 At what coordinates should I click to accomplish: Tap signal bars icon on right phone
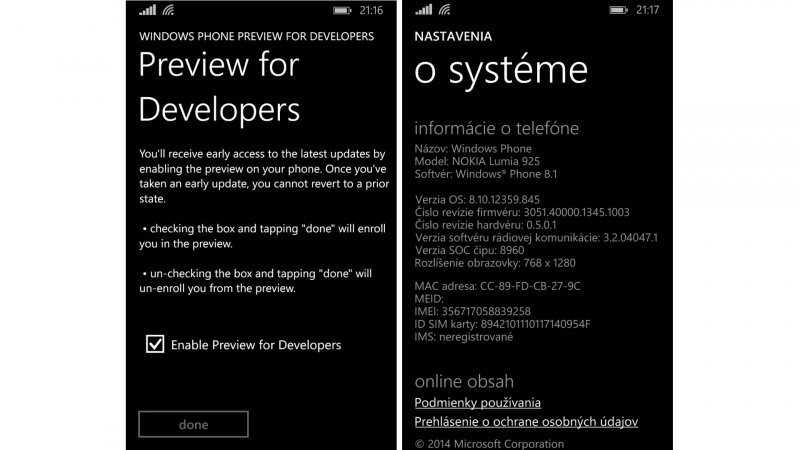(423, 10)
